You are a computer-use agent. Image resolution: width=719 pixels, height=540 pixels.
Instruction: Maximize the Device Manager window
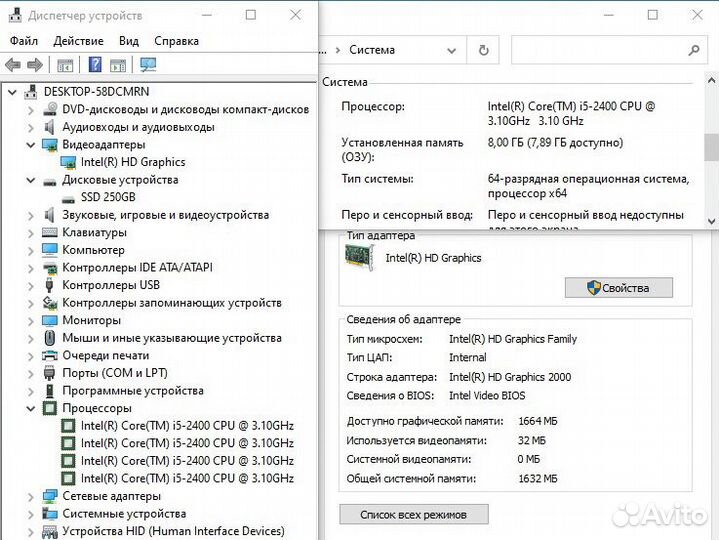click(x=251, y=15)
